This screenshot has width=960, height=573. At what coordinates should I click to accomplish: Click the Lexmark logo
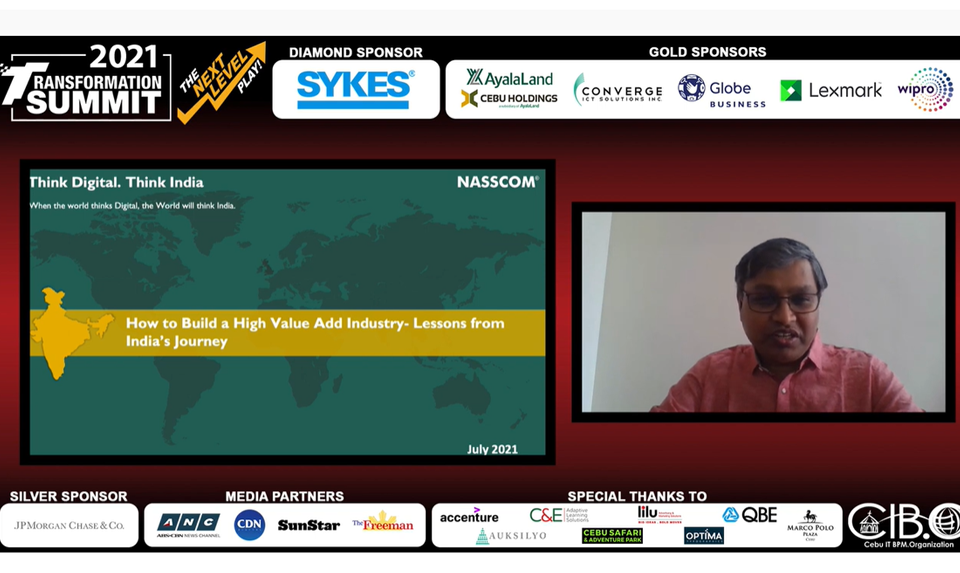(x=831, y=91)
